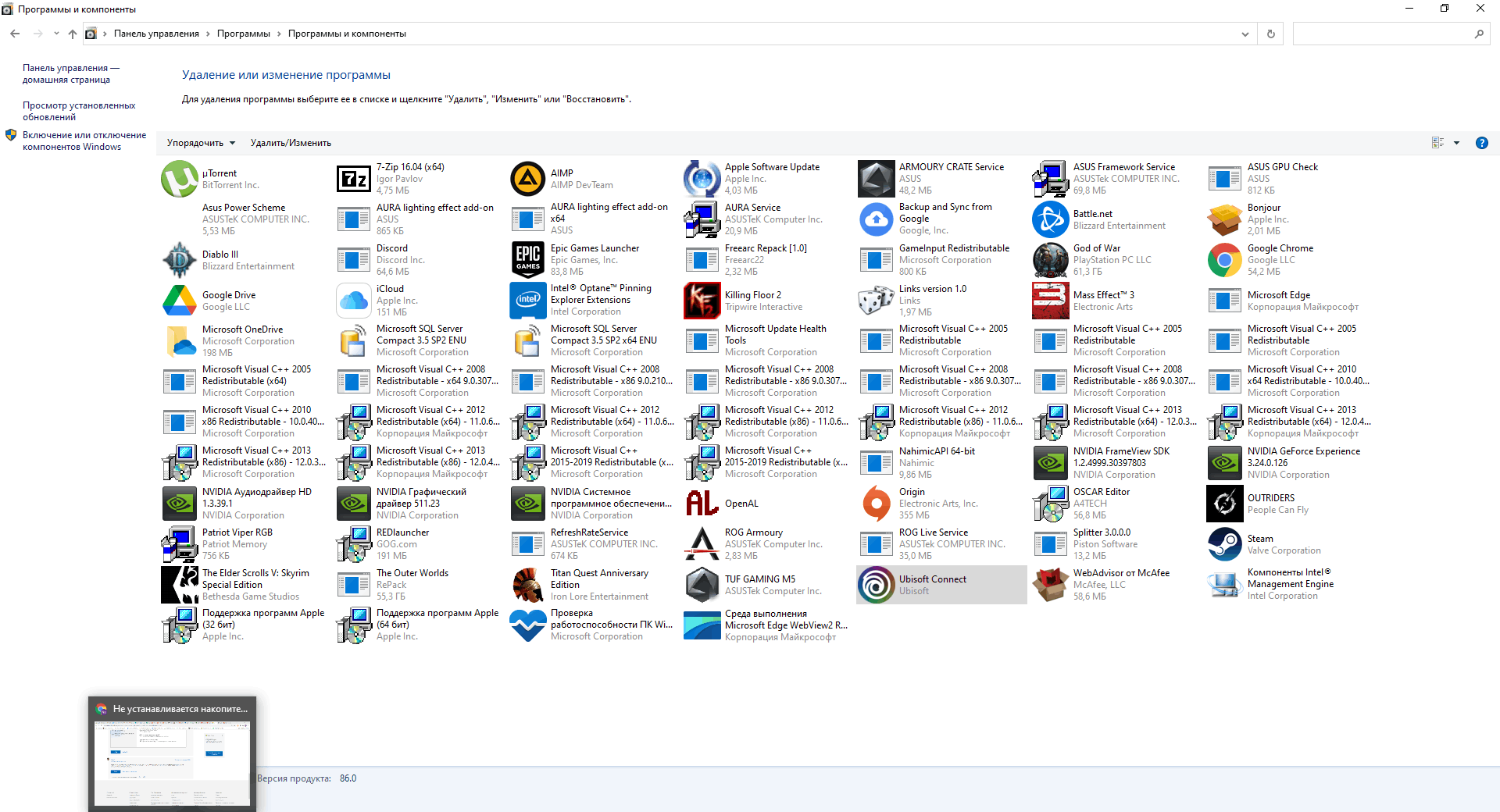Click the 7-Zip 16.04 icon

(354, 179)
